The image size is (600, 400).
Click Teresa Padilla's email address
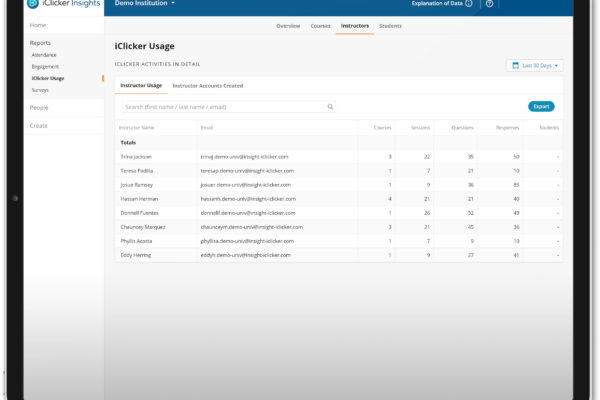click(247, 171)
